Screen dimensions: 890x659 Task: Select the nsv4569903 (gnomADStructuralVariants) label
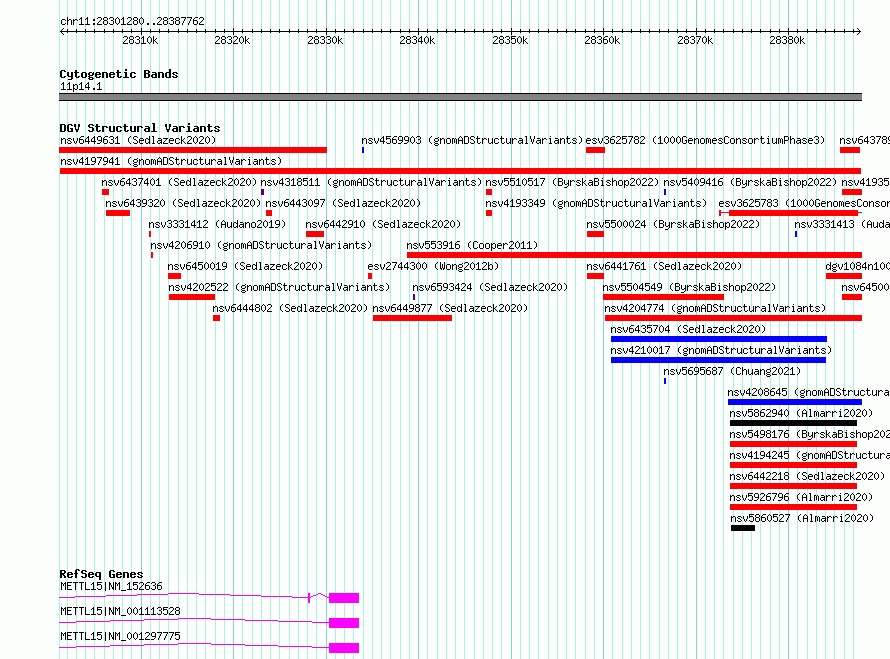pyautogui.click(x=472, y=140)
